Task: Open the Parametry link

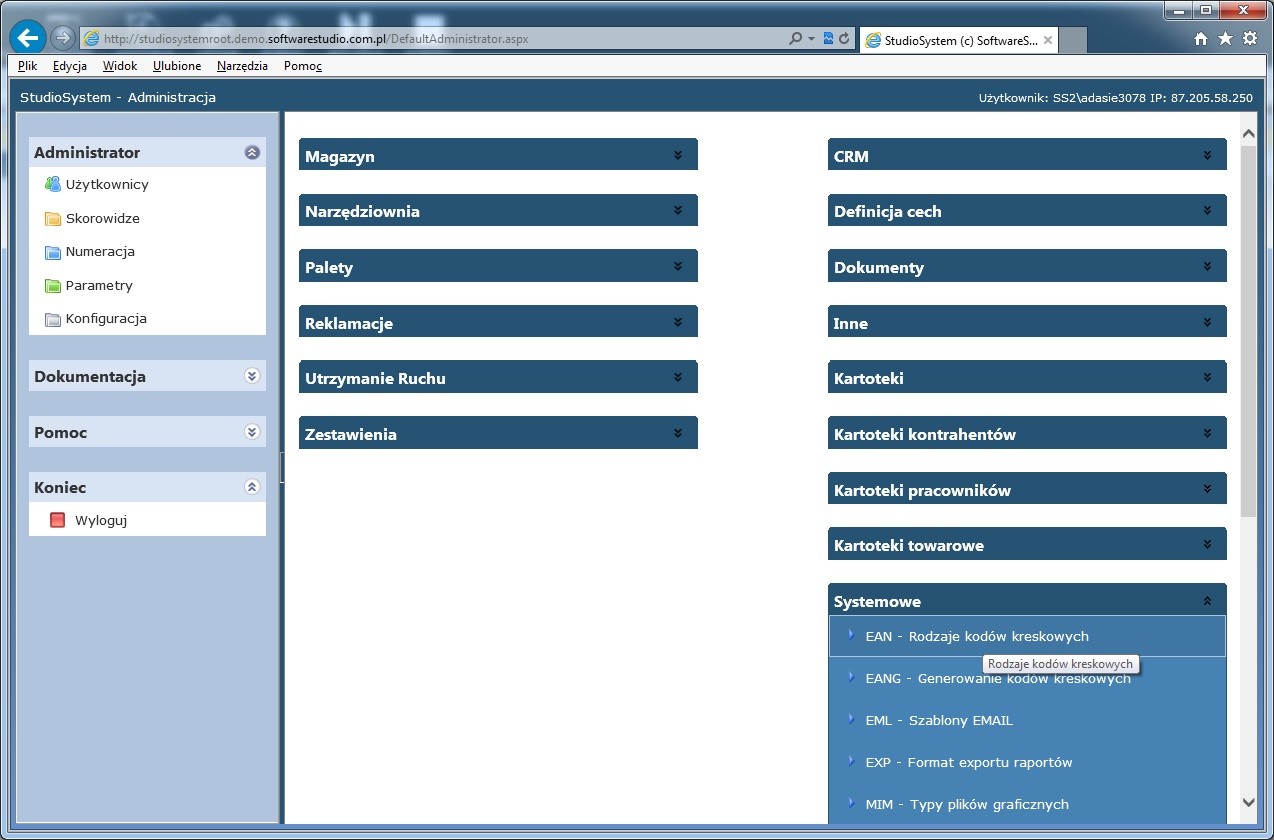Action: tap(99, 285)
